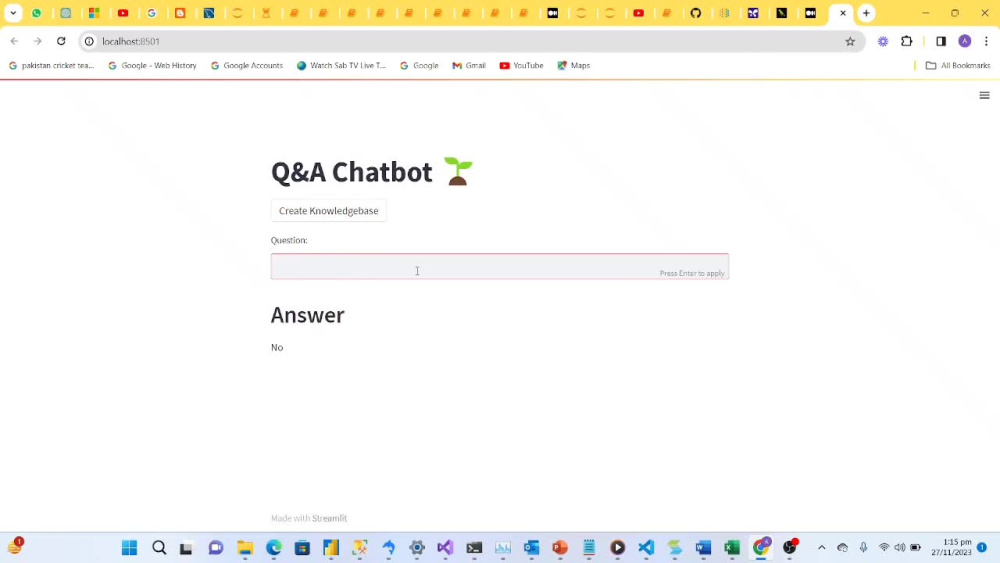Open the Streamlit hamburger menu
This screenshot has width=1000, height=563.
[x=984, y=96]
